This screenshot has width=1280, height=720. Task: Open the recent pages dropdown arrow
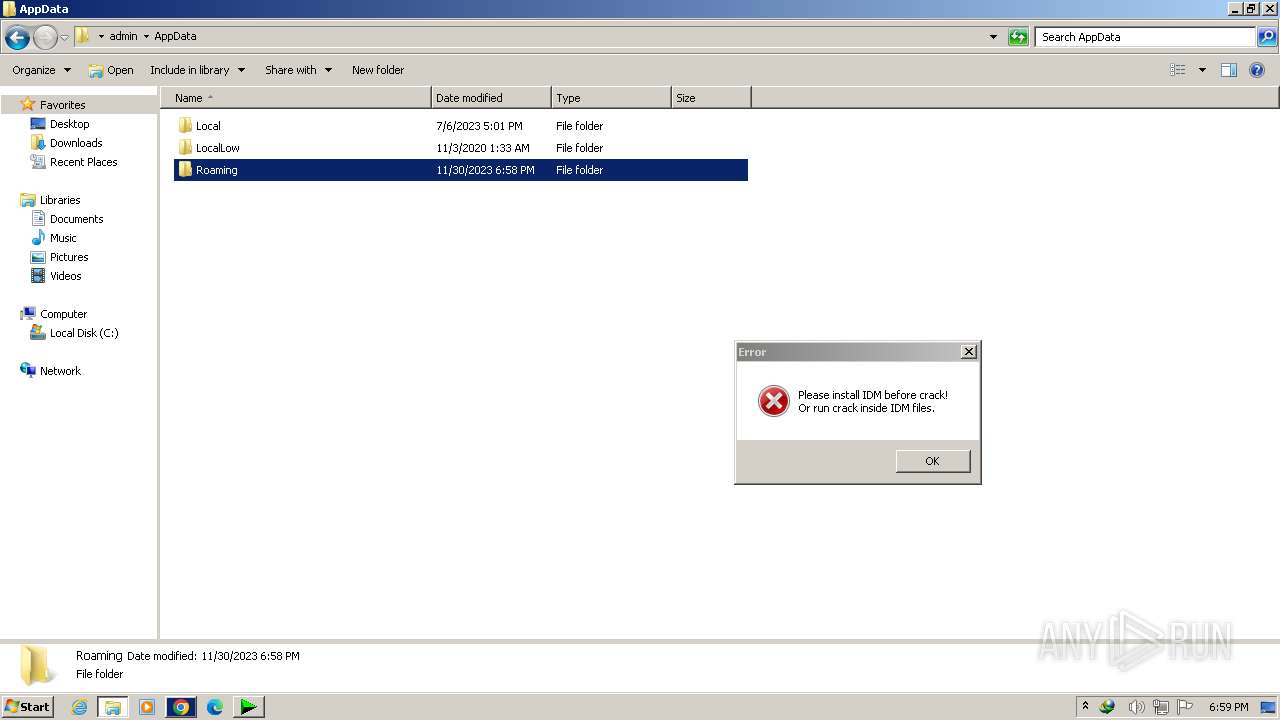(x=65, y=38)
